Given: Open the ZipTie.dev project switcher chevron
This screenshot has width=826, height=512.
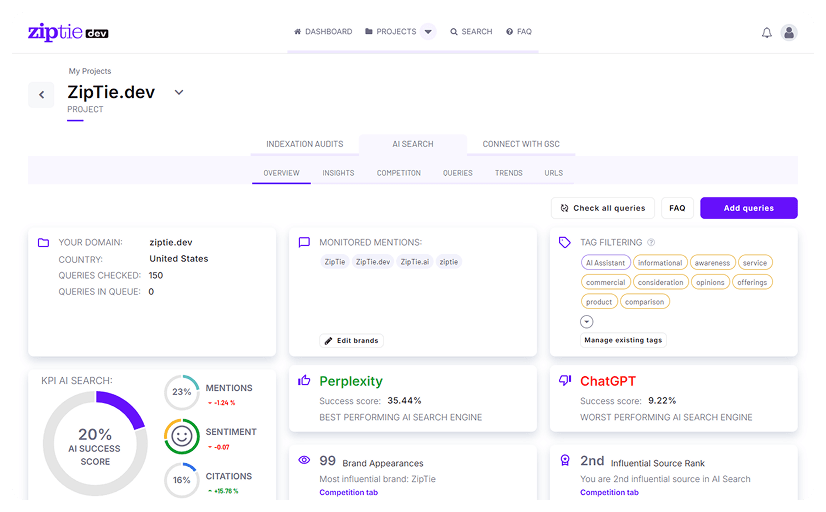Looking at the screenshot, I should [x=179, y=92].
